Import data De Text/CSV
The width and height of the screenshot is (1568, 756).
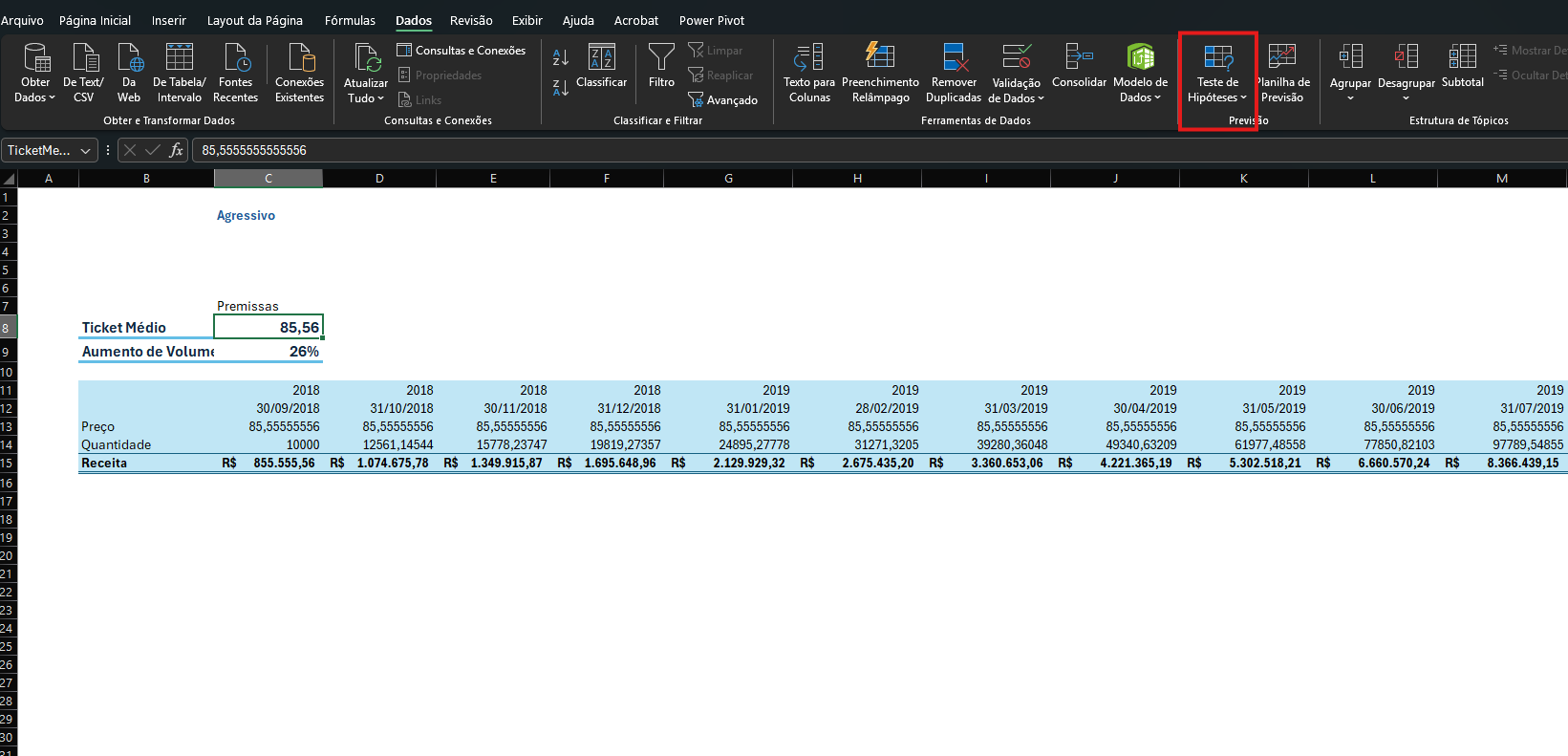coord(84,73)
